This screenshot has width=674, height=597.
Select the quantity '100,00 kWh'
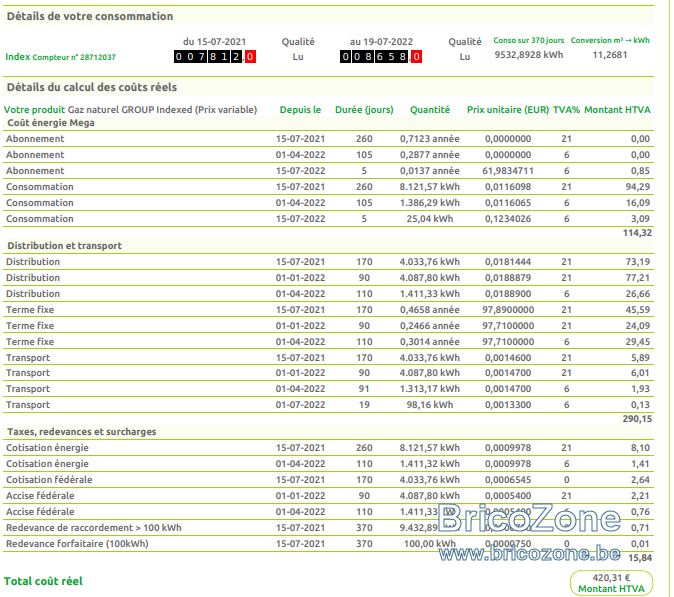(x=430, y=544)
